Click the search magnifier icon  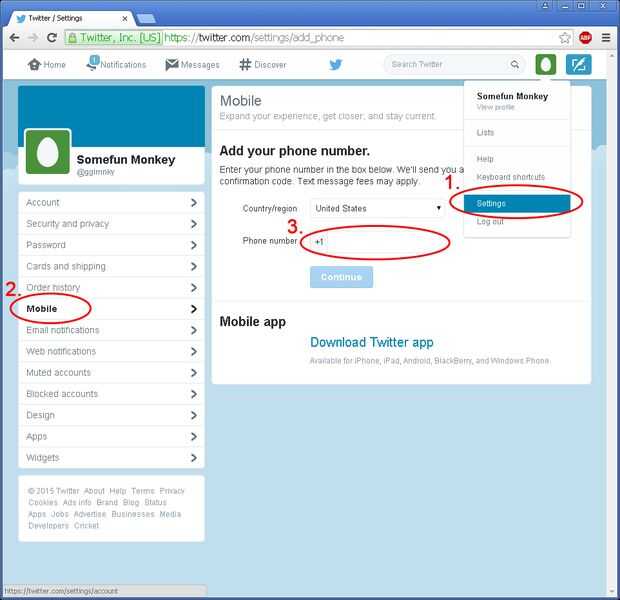(x=514, y=64)
